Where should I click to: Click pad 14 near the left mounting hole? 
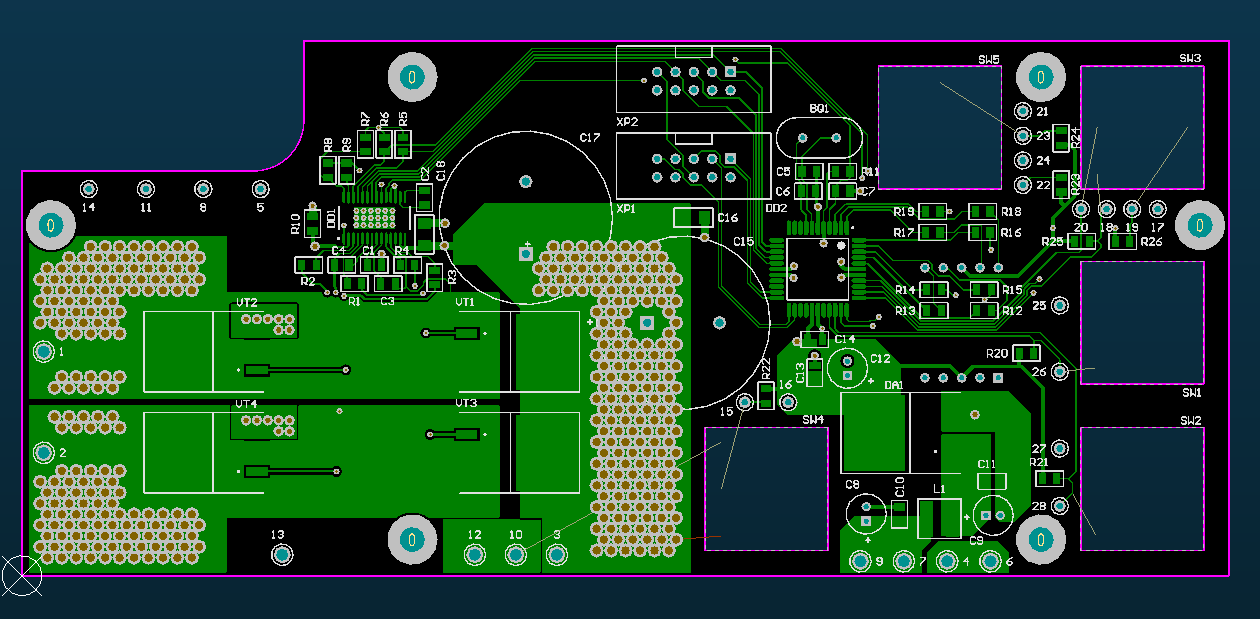[x=88, y=189]
